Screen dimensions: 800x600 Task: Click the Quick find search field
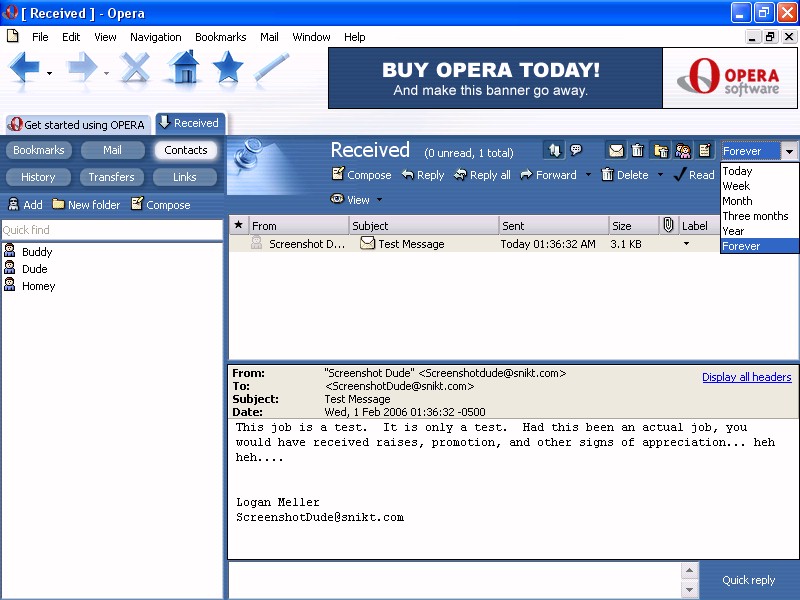pyautogui.click(x=111, y=230)
